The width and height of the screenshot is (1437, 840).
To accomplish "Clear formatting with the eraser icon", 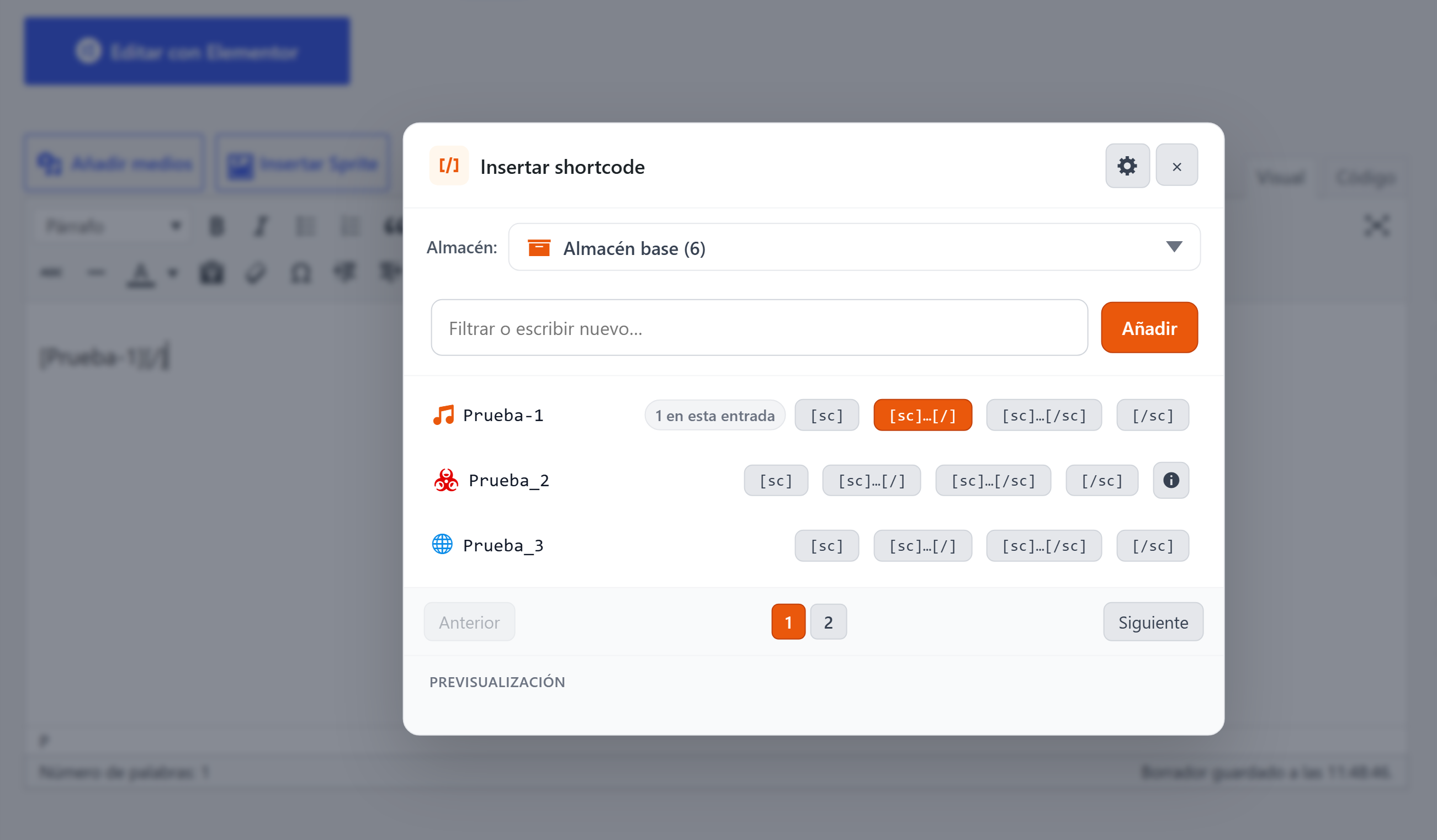I will (x=256, y=273).
